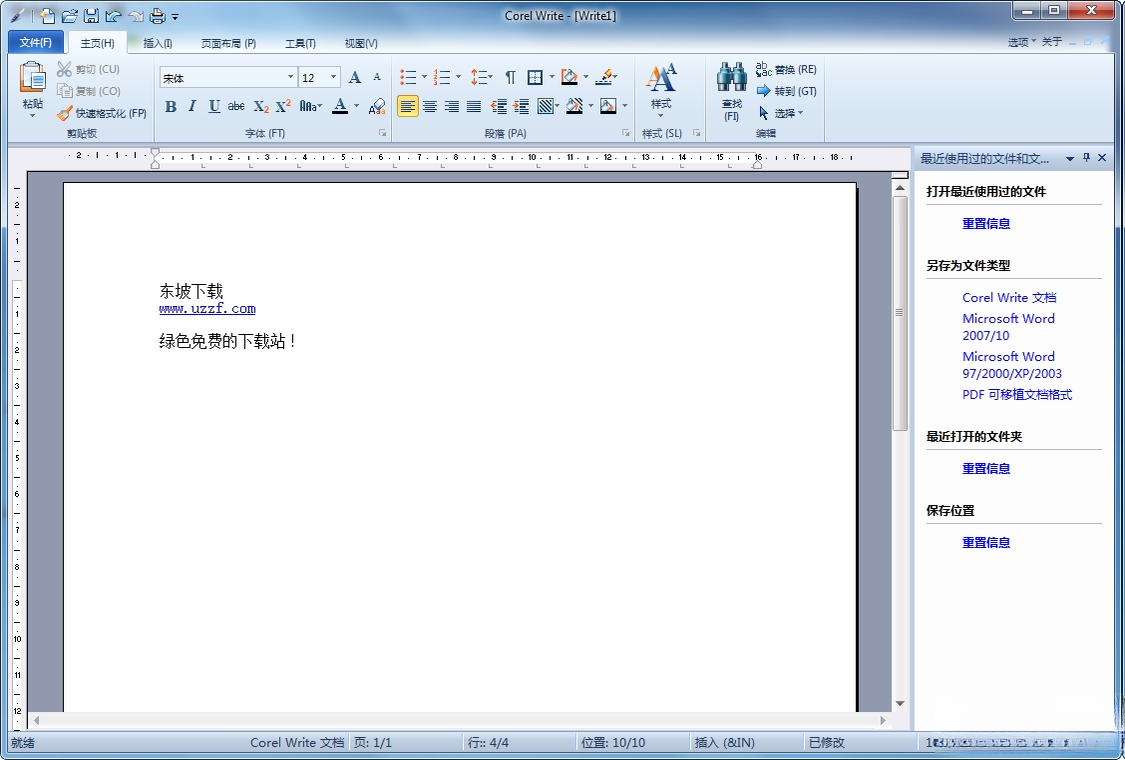The image size is (1125, 760).
Task: Open a file with the folder icon
Action: pos(70,15)
